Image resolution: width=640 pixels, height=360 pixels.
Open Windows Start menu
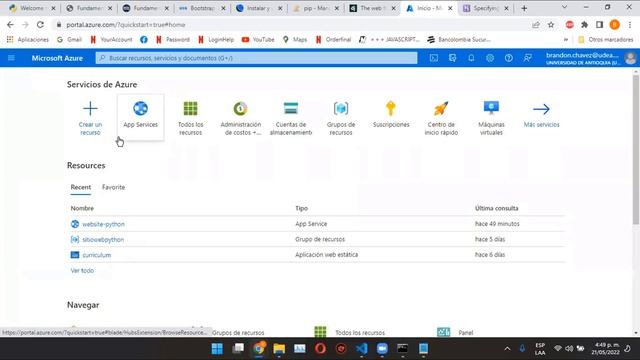click(217, 349)
